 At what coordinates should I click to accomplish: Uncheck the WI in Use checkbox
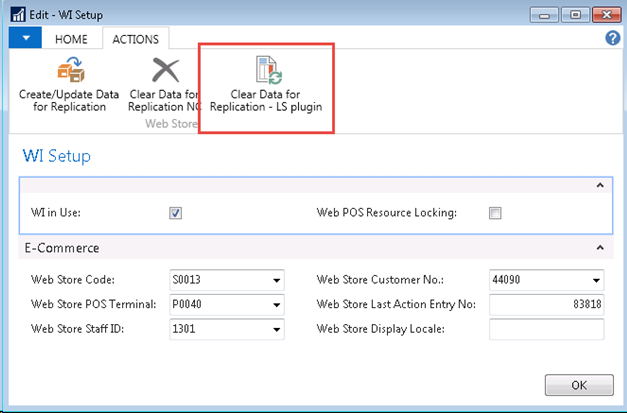point(176,213)
